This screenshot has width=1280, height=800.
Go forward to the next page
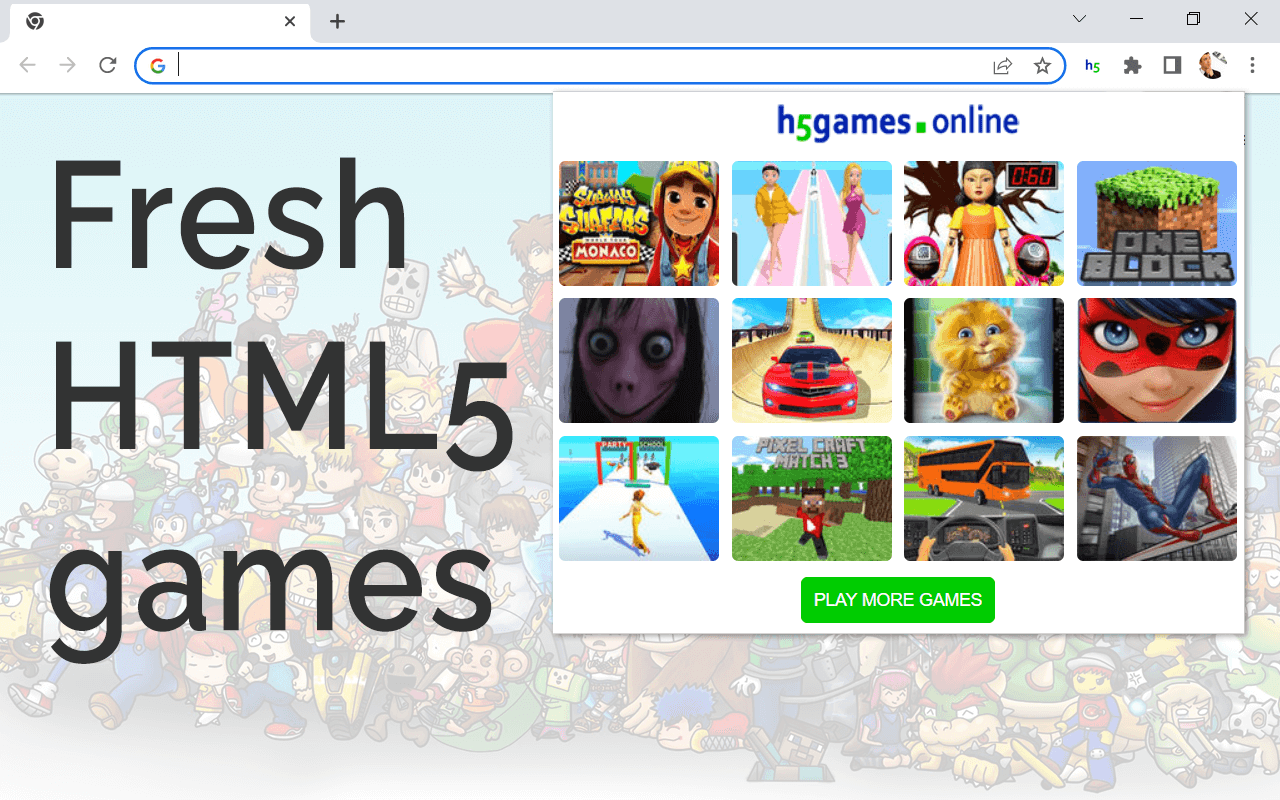(68, 66)
